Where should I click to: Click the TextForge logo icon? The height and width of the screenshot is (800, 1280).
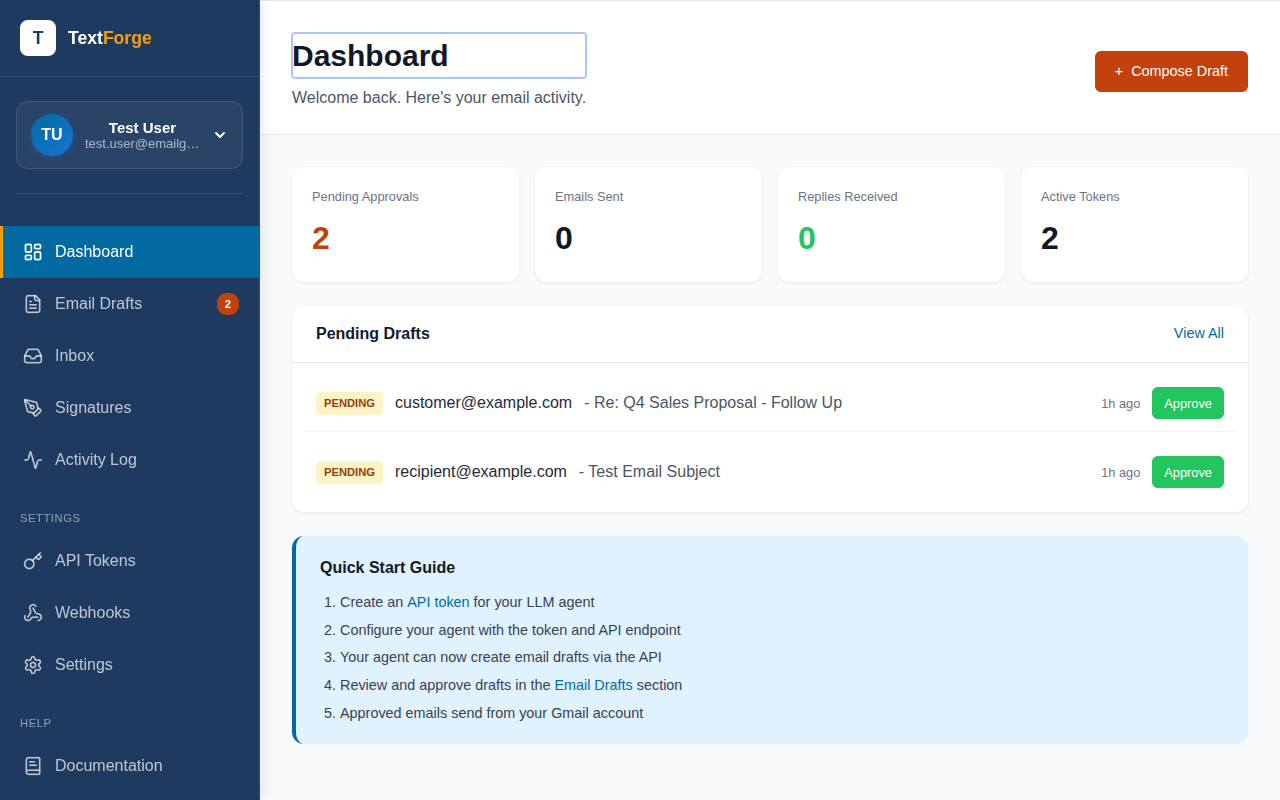pos(38,38)
